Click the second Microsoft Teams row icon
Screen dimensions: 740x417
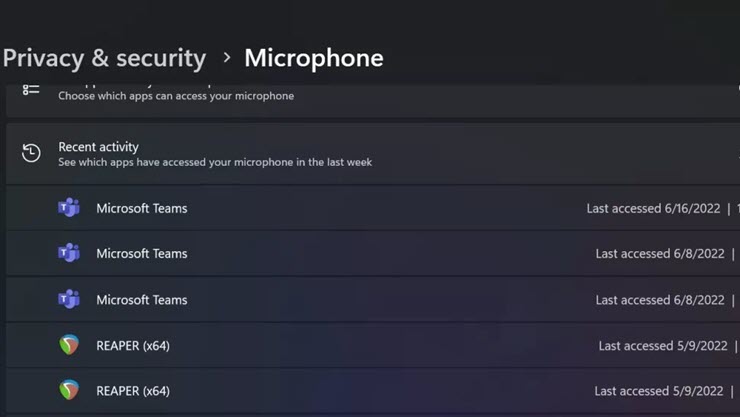pyautogui.click(x=68, y=253)
